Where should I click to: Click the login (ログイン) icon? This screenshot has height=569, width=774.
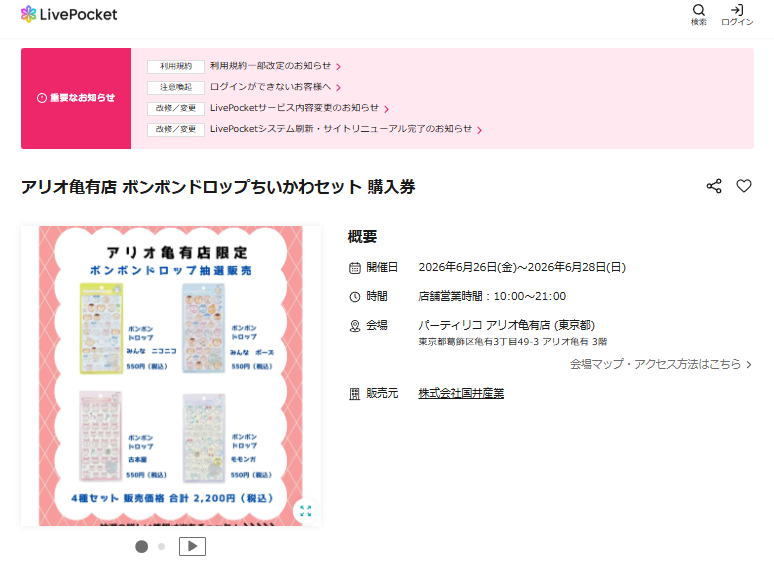(737, 15)
